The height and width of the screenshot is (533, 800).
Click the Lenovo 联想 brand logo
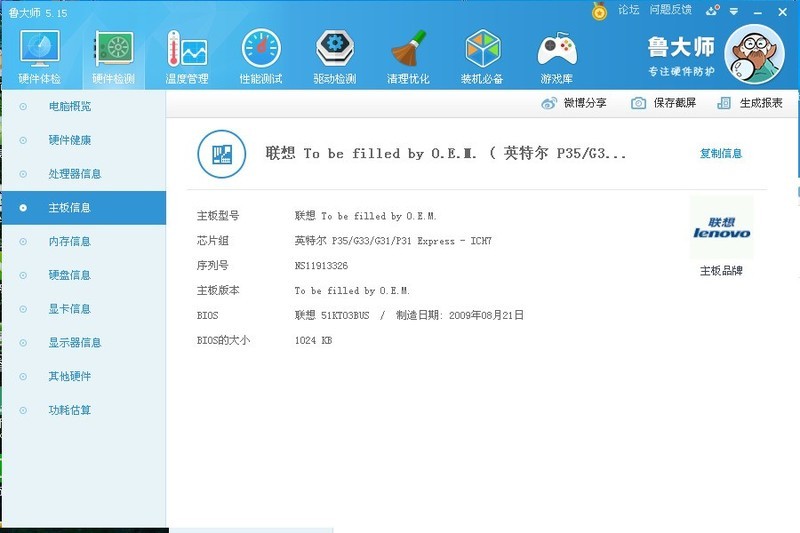click(721, 228)
